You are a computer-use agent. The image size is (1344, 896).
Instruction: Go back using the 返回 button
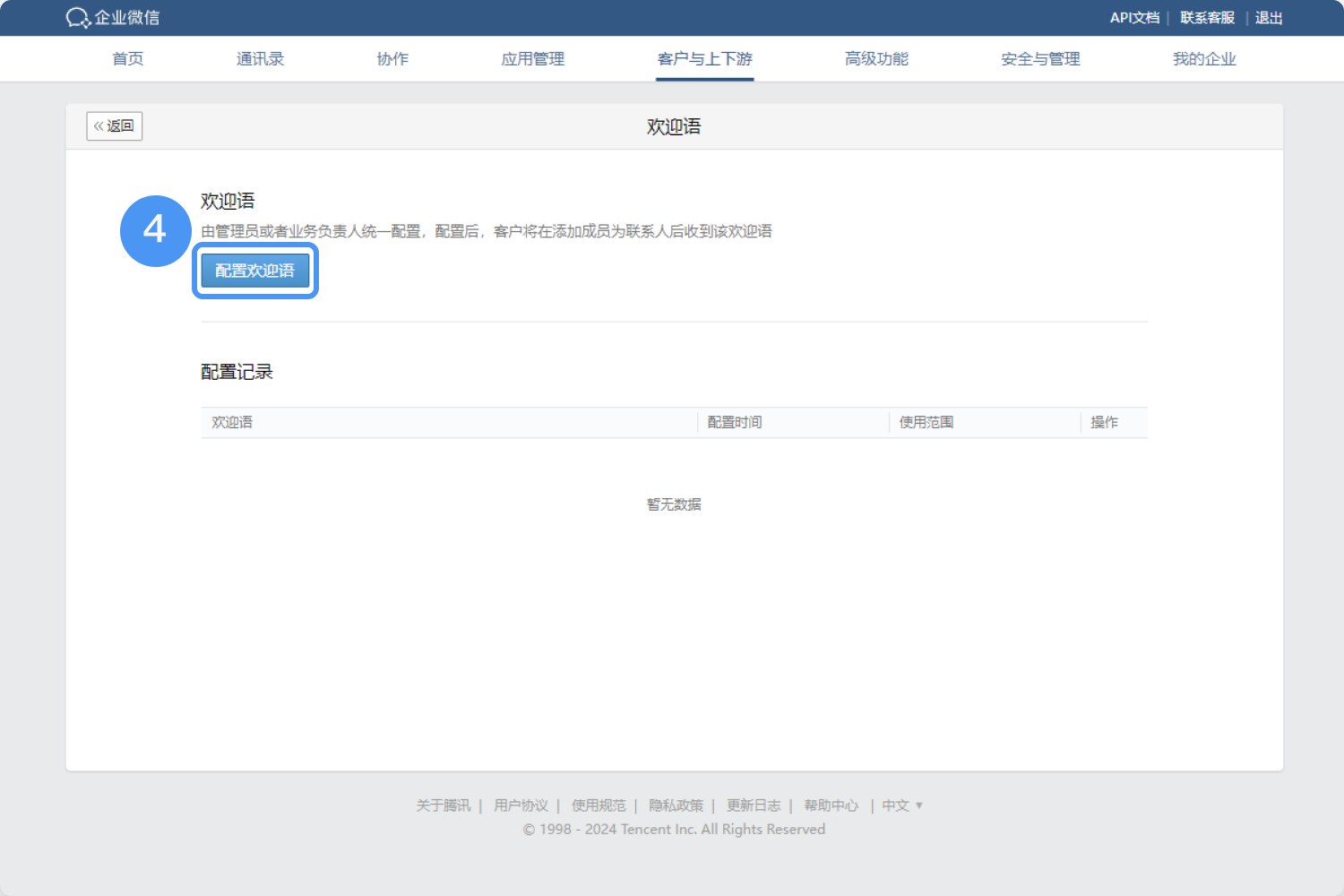(x=115, y=126)
